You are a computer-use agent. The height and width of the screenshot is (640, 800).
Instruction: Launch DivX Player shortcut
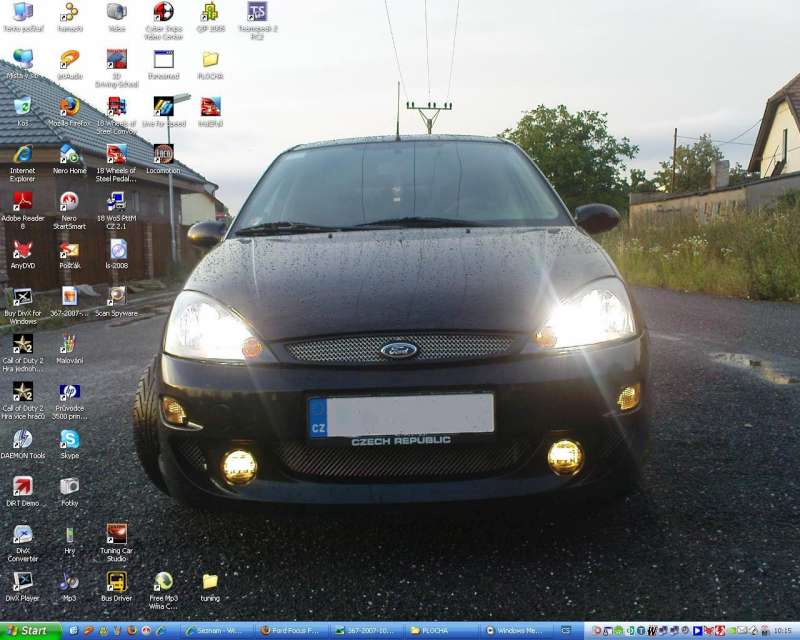pos(22,581)
